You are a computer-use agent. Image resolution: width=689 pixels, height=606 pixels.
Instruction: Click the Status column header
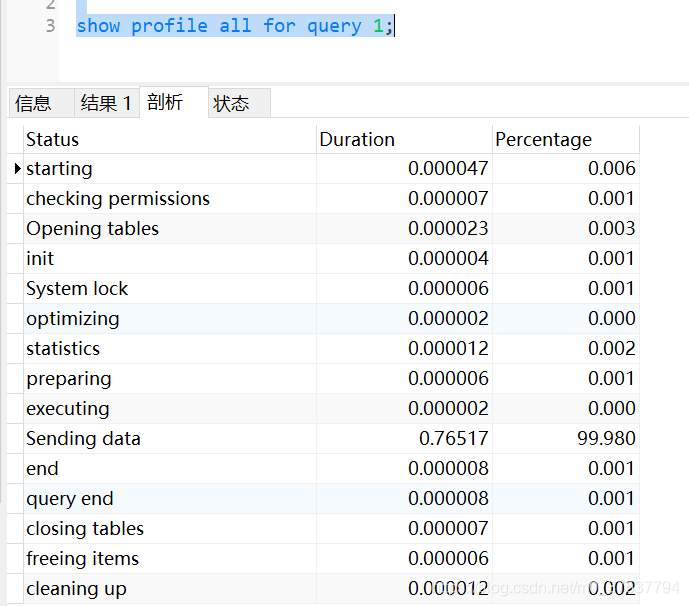(x=170, y=139)
